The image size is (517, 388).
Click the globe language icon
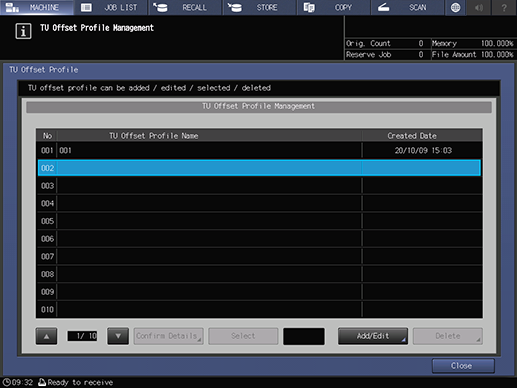[455, 7]
